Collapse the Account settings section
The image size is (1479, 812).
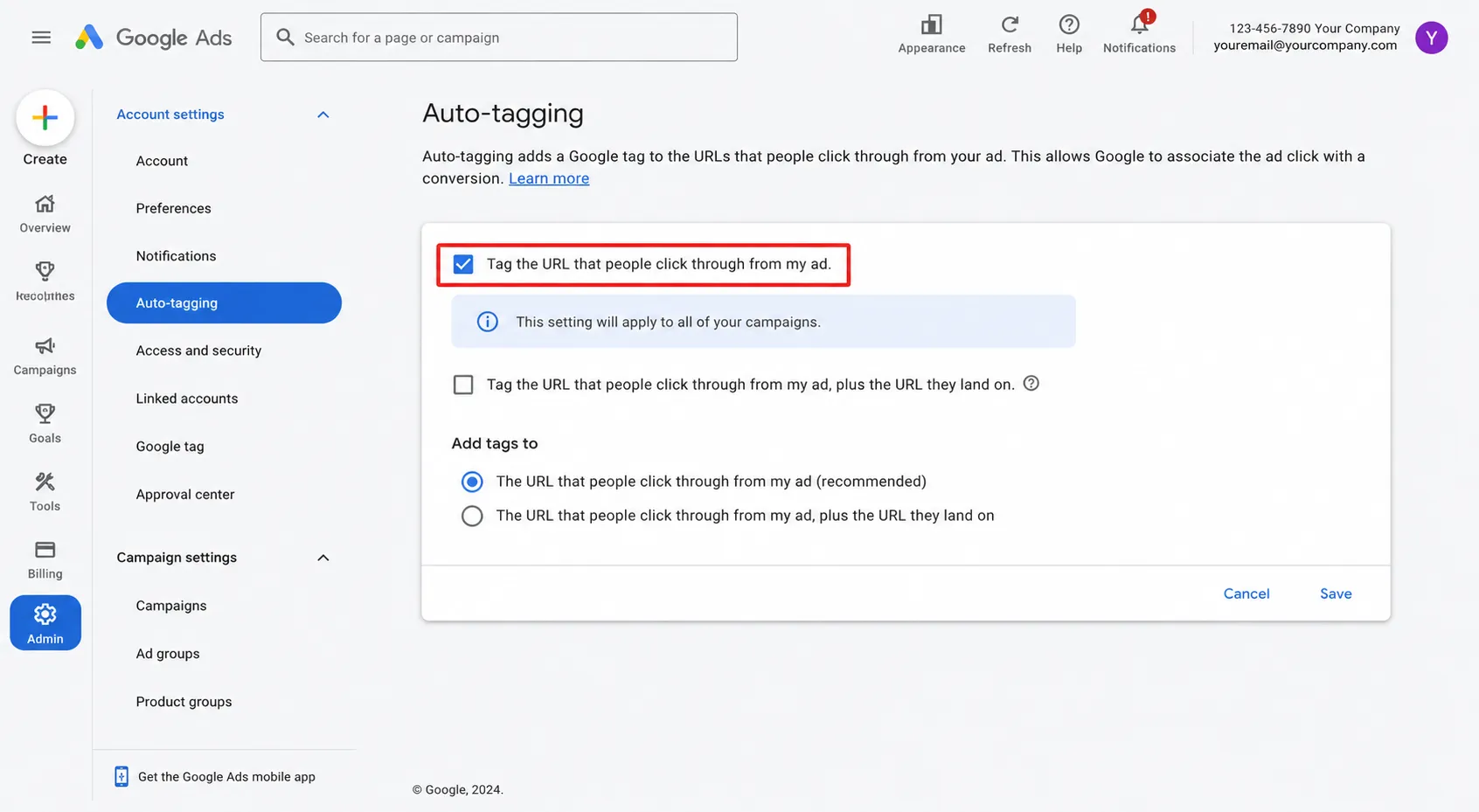323,115
